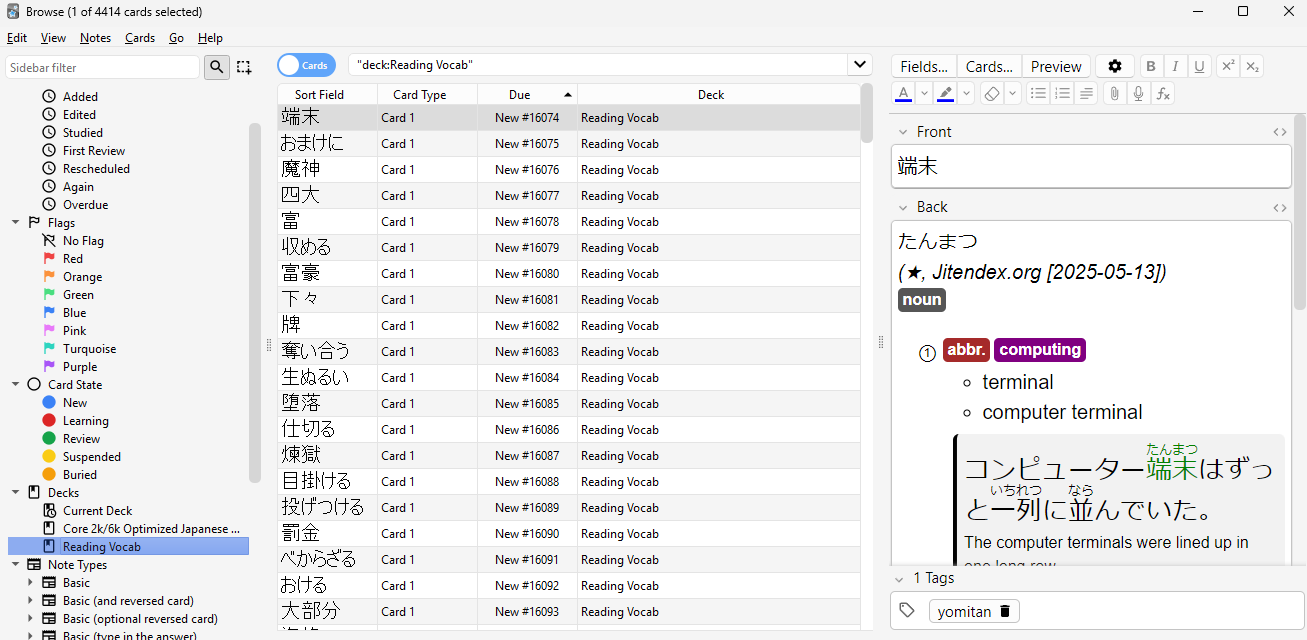This screenshot has height=640, width=1307.
Task: Open the Go menu
Action: [176, 38]
